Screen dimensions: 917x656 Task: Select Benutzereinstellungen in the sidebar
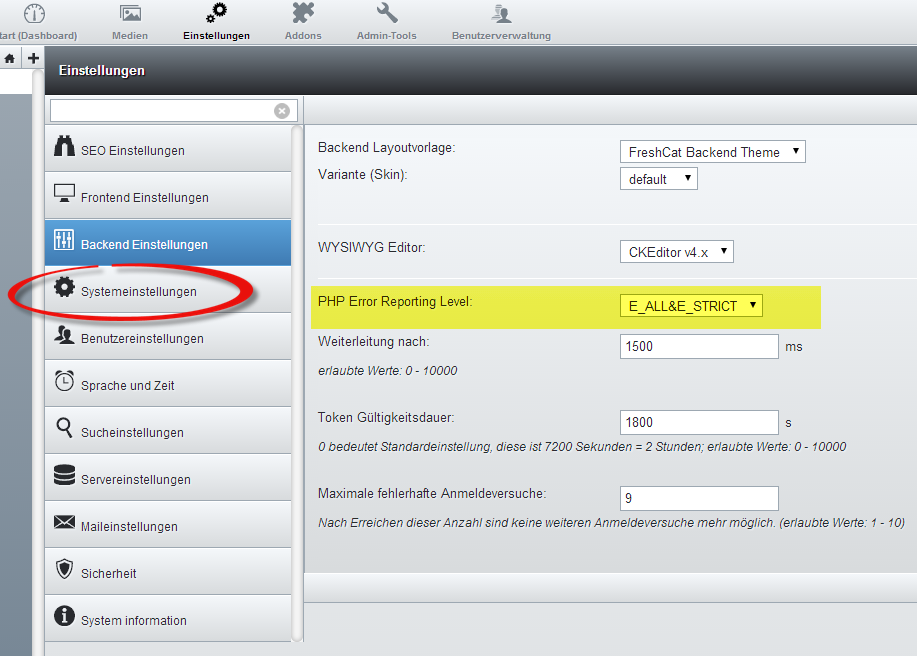pos(142,338)
